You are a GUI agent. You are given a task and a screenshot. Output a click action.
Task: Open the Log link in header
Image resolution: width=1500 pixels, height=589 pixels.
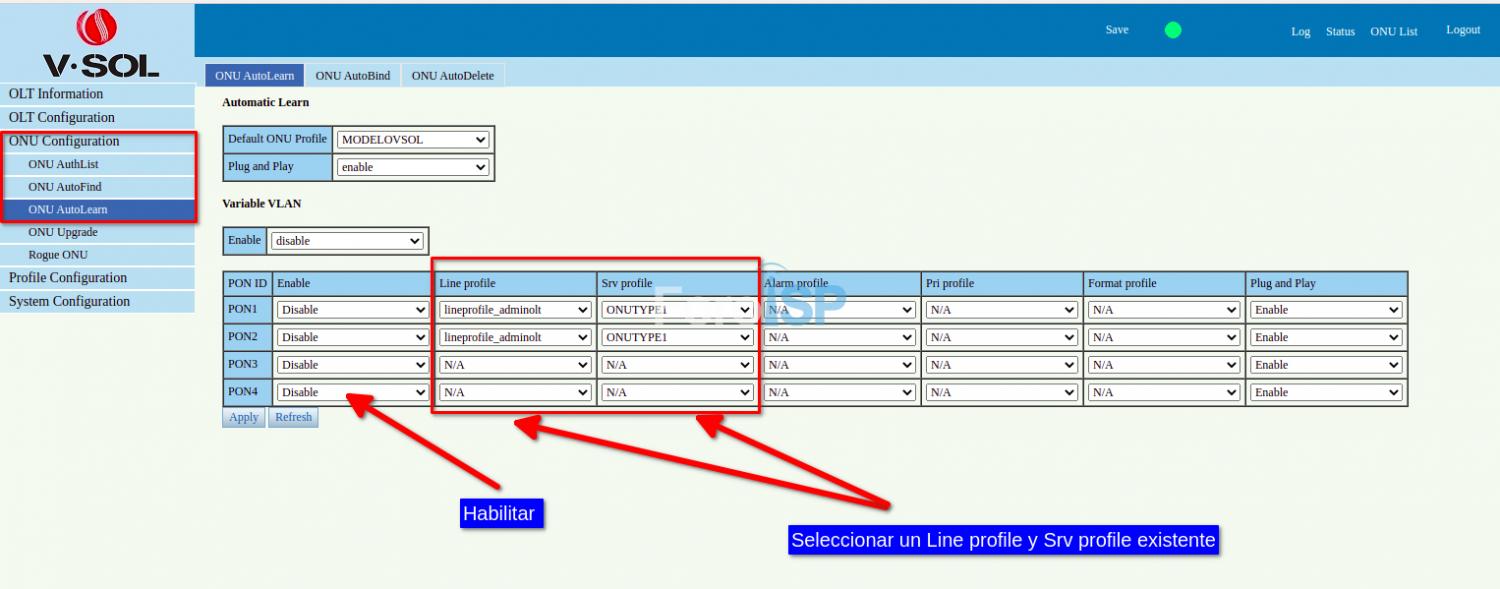(1300, 32)
